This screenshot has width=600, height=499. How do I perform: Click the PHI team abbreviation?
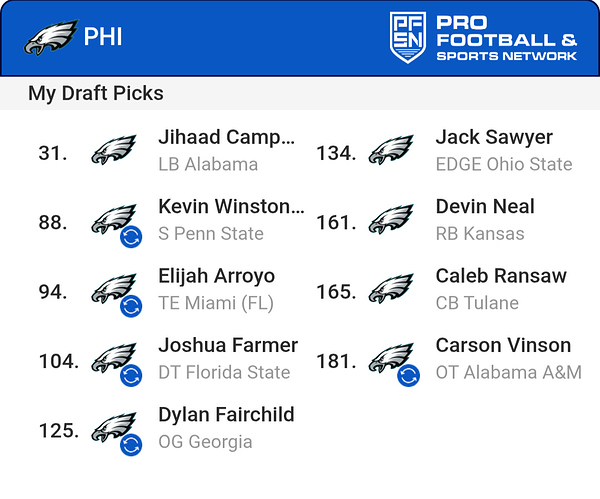(103, 37)
